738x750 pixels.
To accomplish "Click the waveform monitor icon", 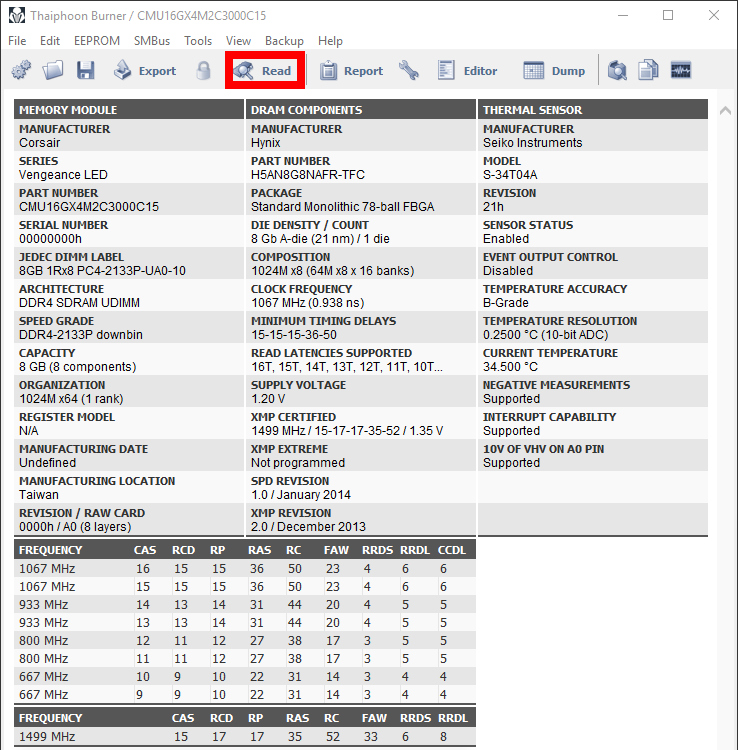I will pyautogui.click(x=681, y=70).
